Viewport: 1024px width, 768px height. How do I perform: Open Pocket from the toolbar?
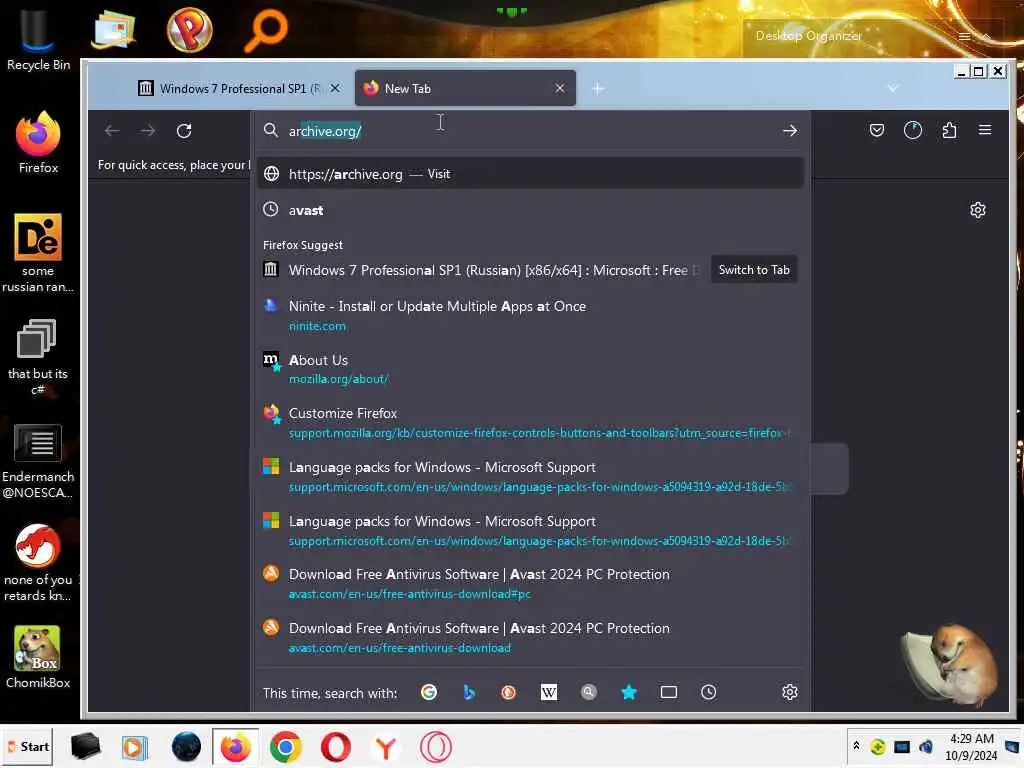pyautogui.click(x=877, y=130)
